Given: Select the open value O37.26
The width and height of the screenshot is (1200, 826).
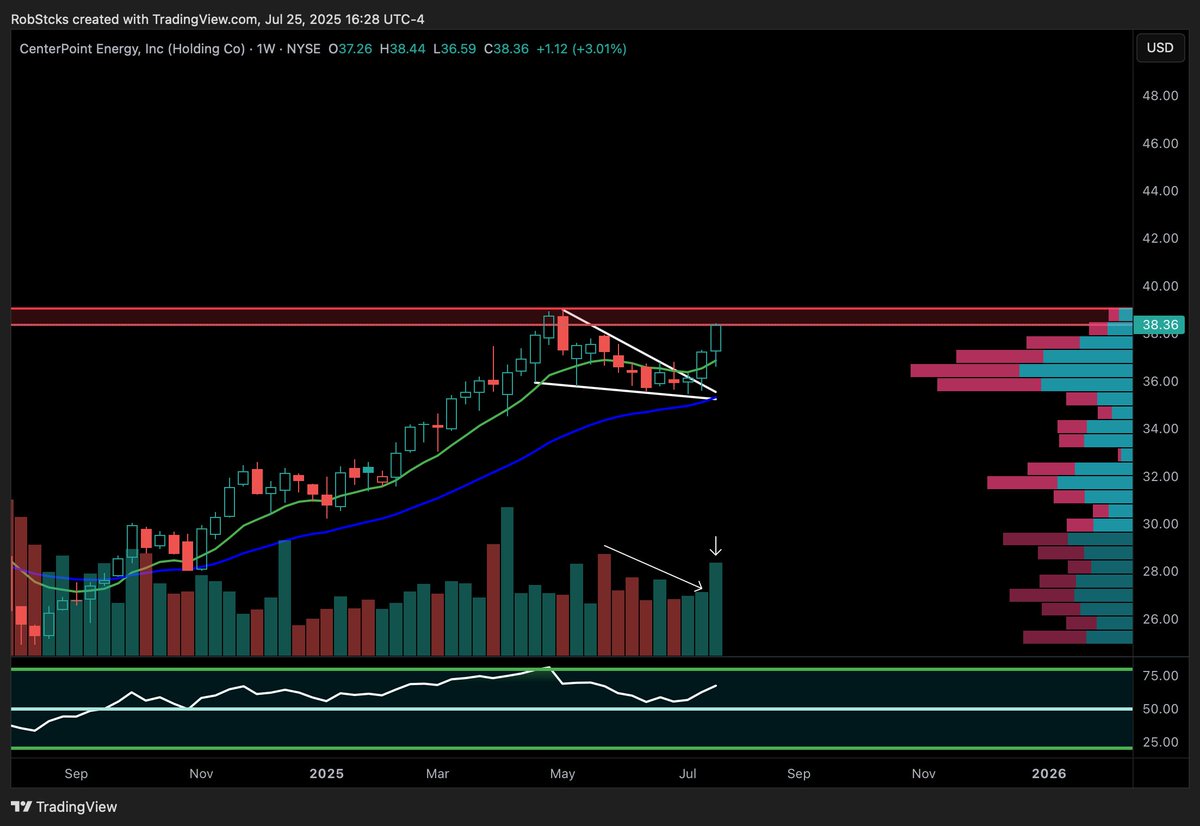Looking at the screenshot, I should click(x=351, y=48).
